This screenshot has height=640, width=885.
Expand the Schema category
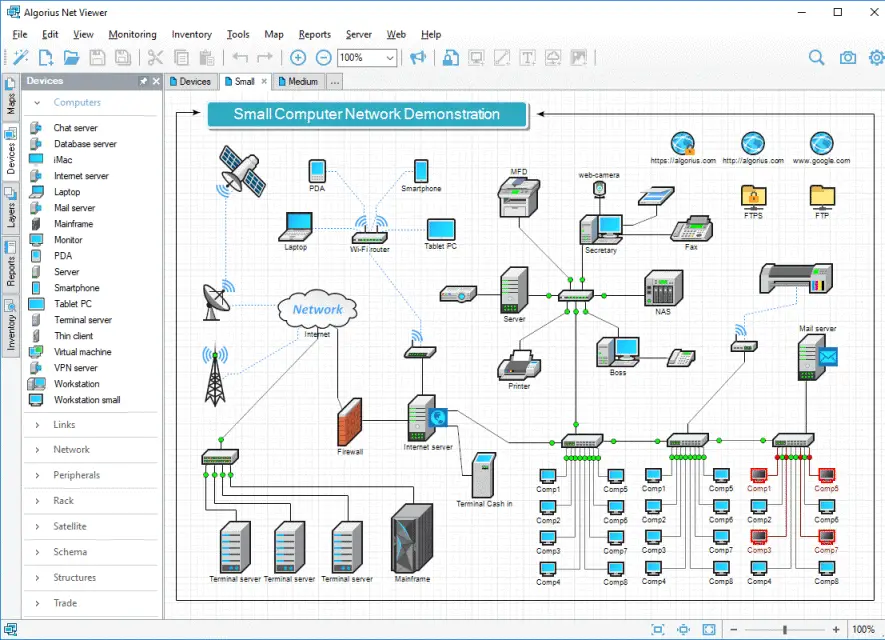[x=37, y=552]
